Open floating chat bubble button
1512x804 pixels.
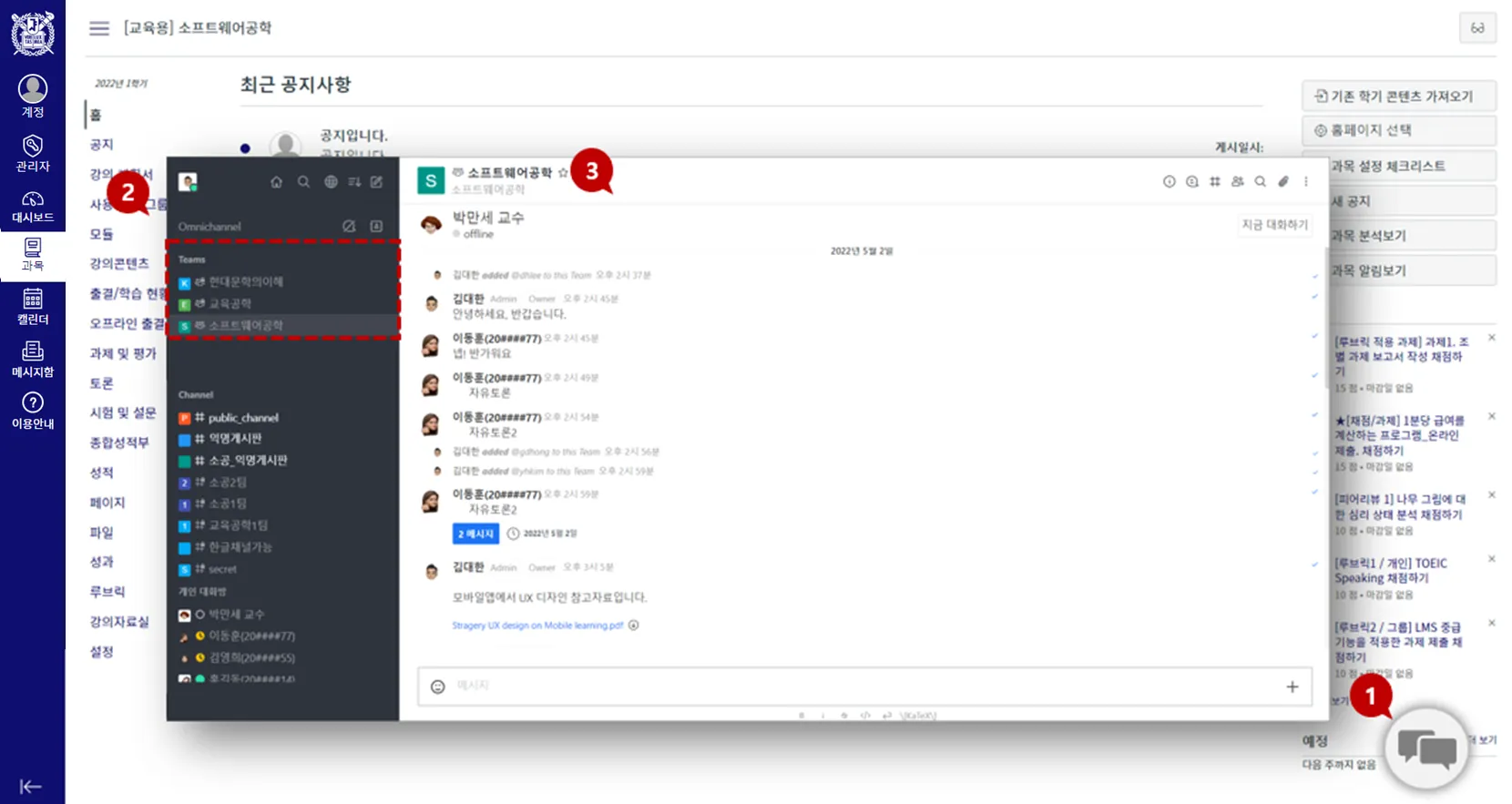[1426, 749]
